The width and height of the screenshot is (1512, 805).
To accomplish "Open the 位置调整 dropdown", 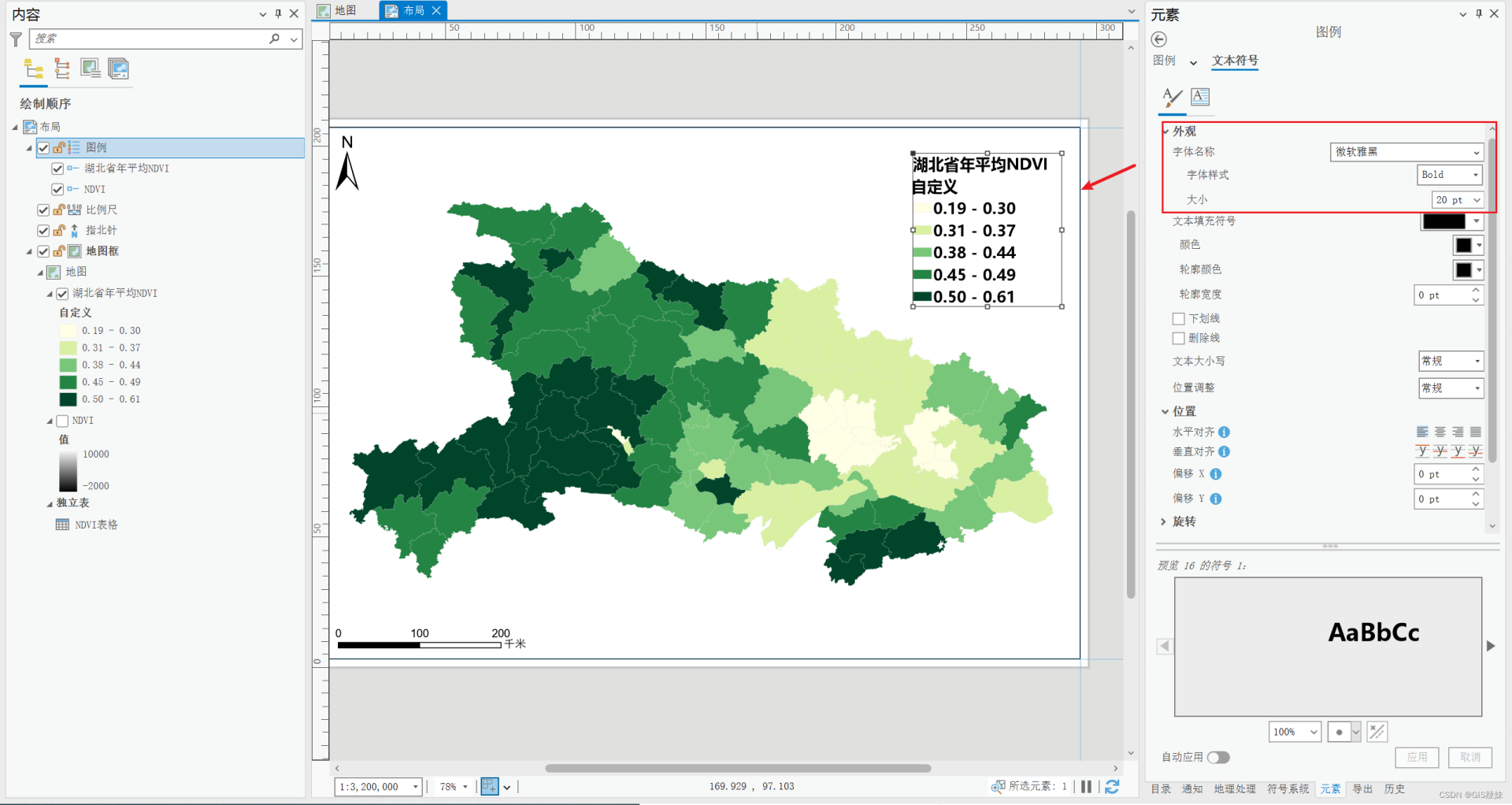I will point(1451,388).
